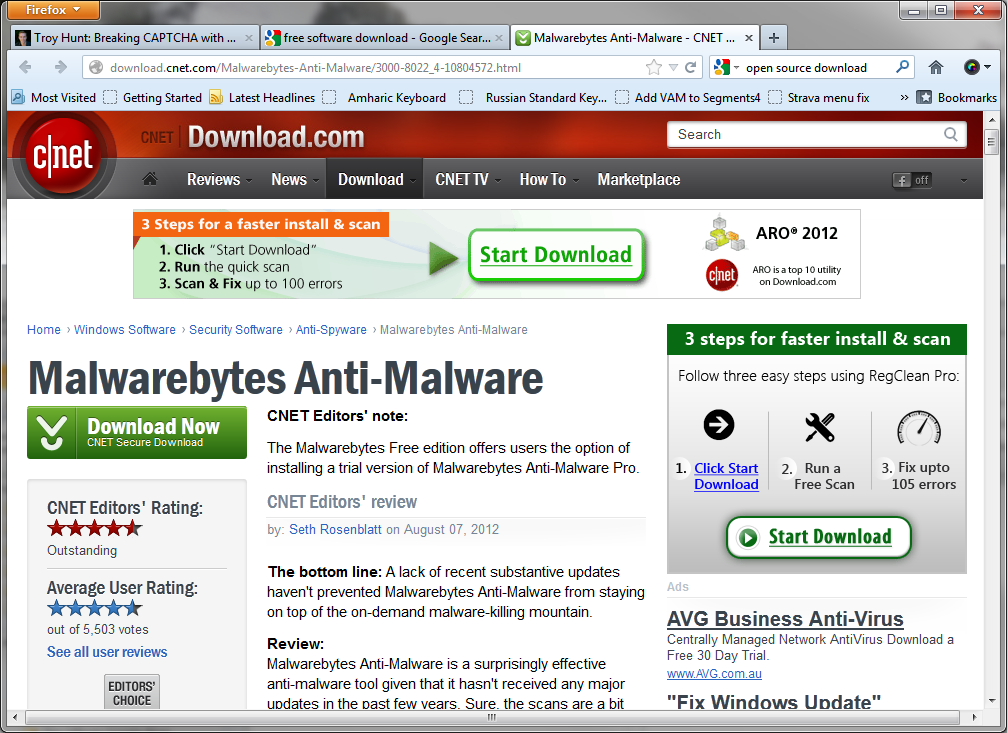1007x733 pixels.
Task: Click CNET site search magnifier icon
Action: pyautogui.click(x=950, y=134)
